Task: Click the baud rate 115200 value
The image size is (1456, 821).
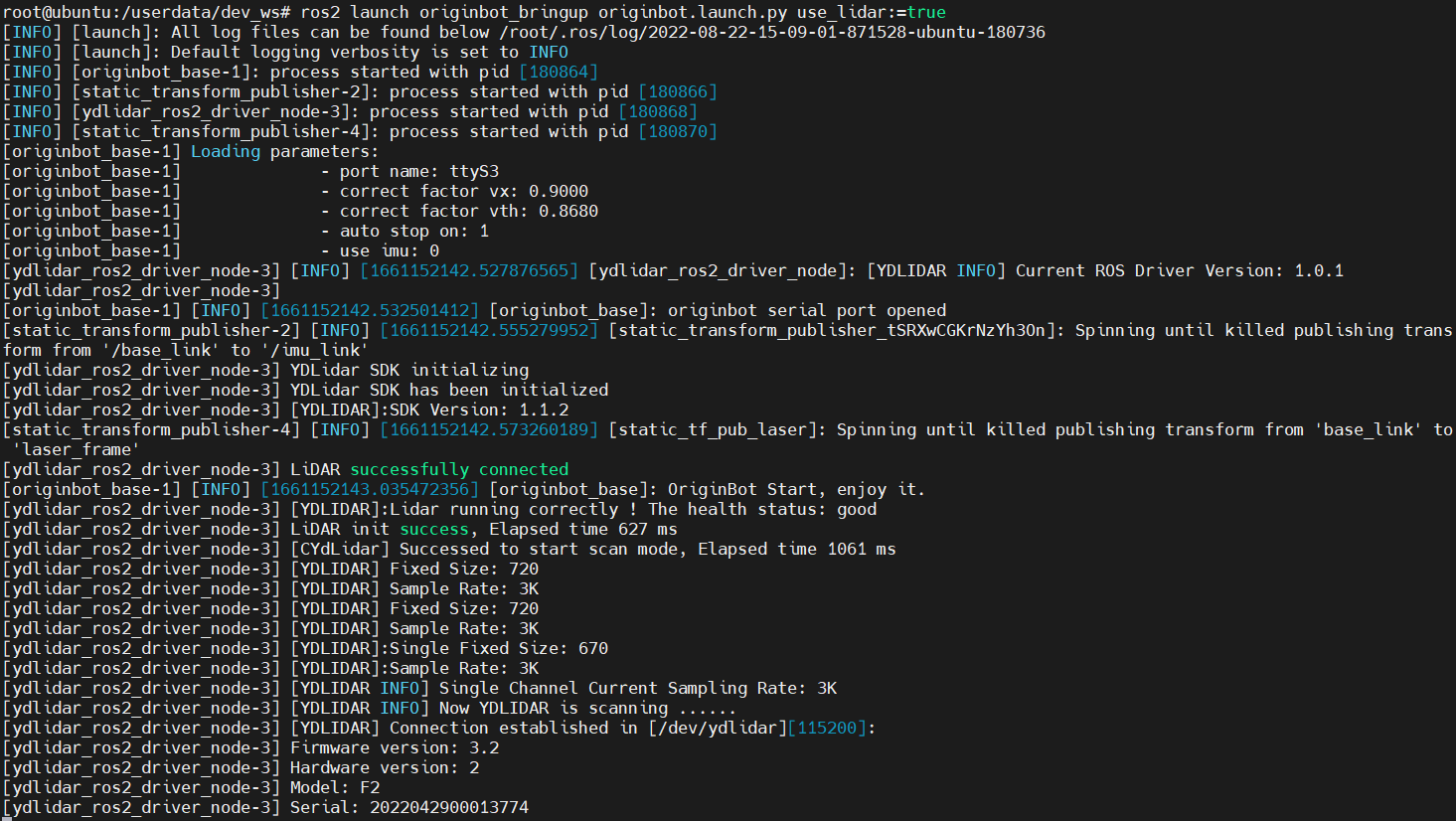Action: click(827, 728)
